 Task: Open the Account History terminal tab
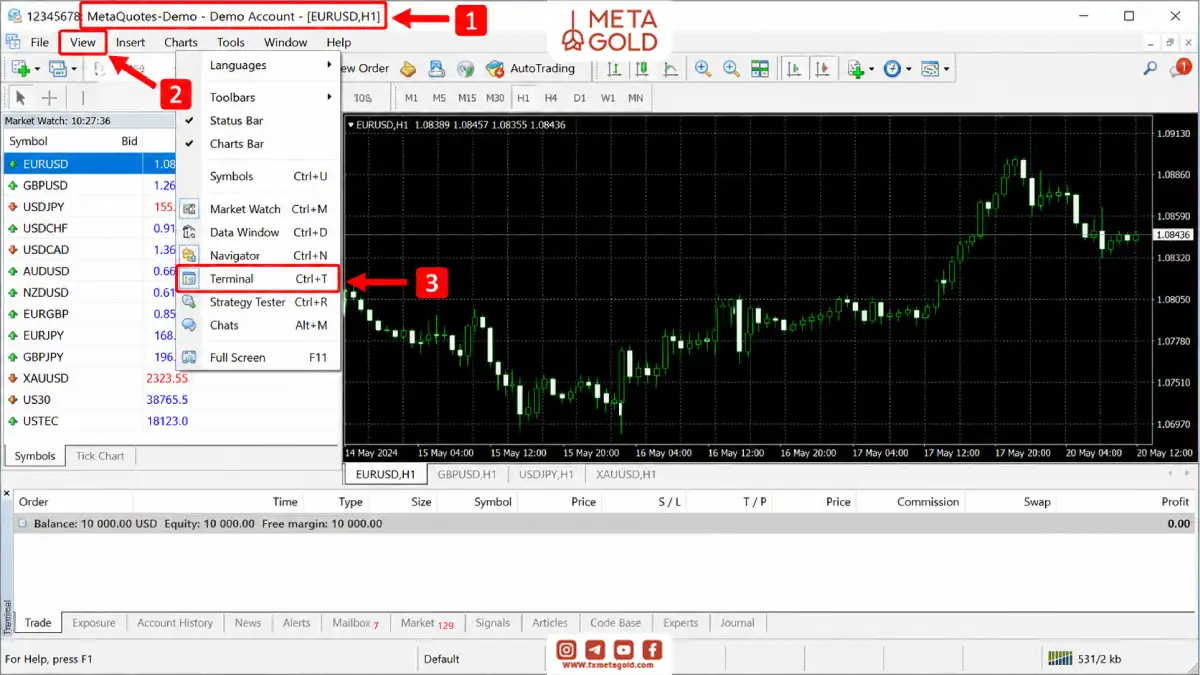[x=175, y=622]
